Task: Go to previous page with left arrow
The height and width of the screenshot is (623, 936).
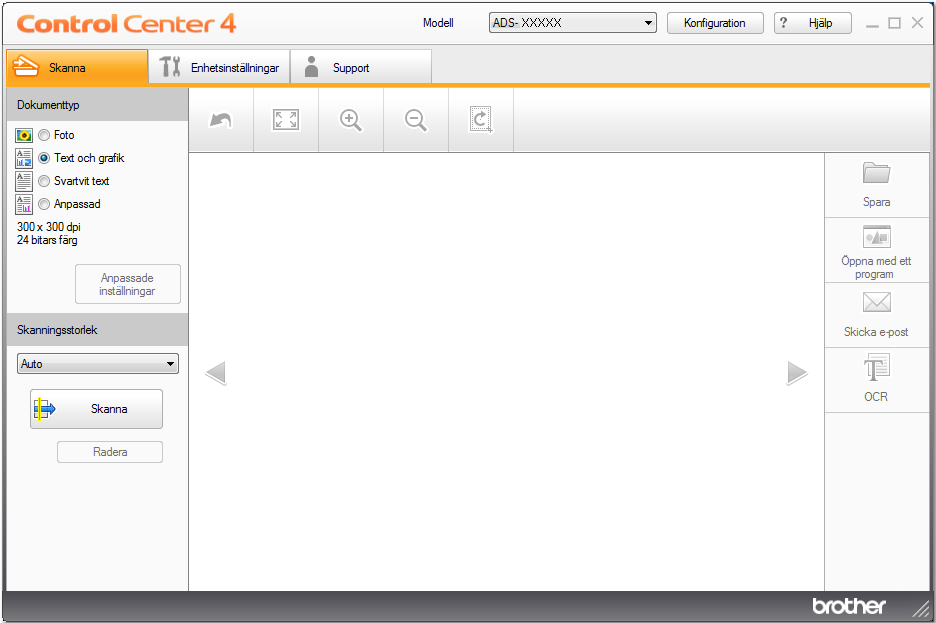Action: tap(215, 373)
